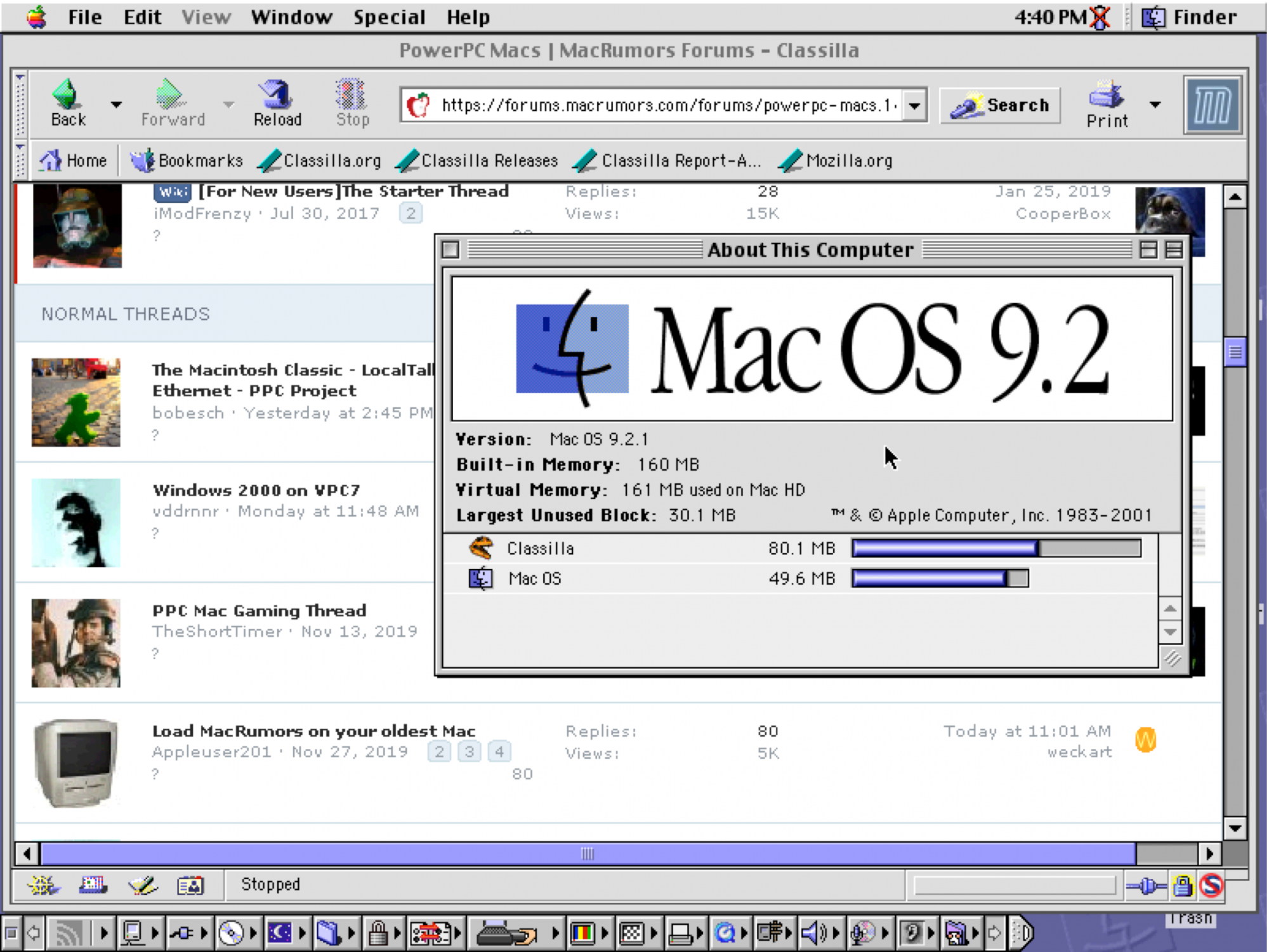
Task: Go to page 3 of Load MacRumors thread
Action: tap(469, 752)
